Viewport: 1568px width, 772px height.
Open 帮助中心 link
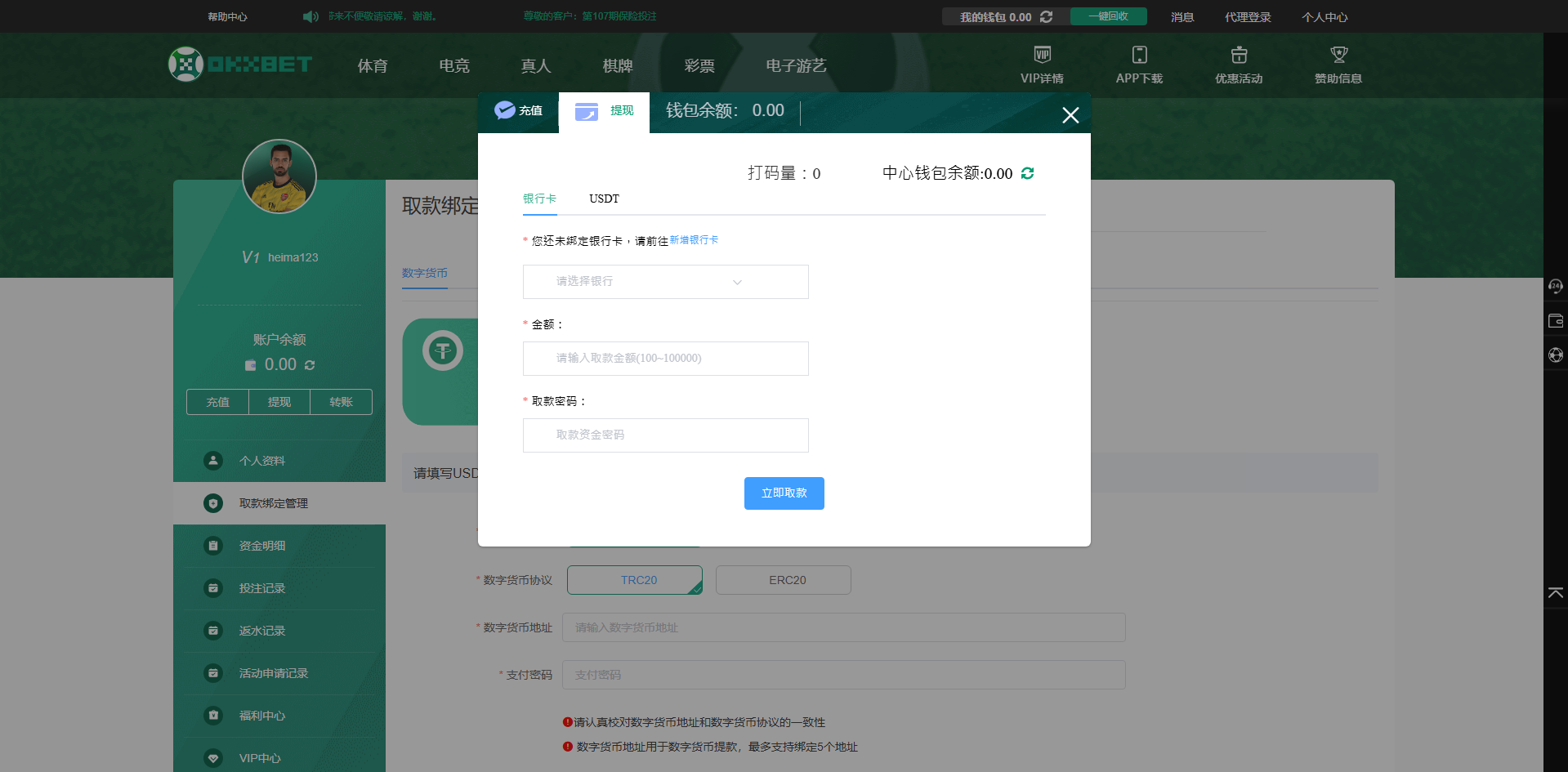point(227,17)
